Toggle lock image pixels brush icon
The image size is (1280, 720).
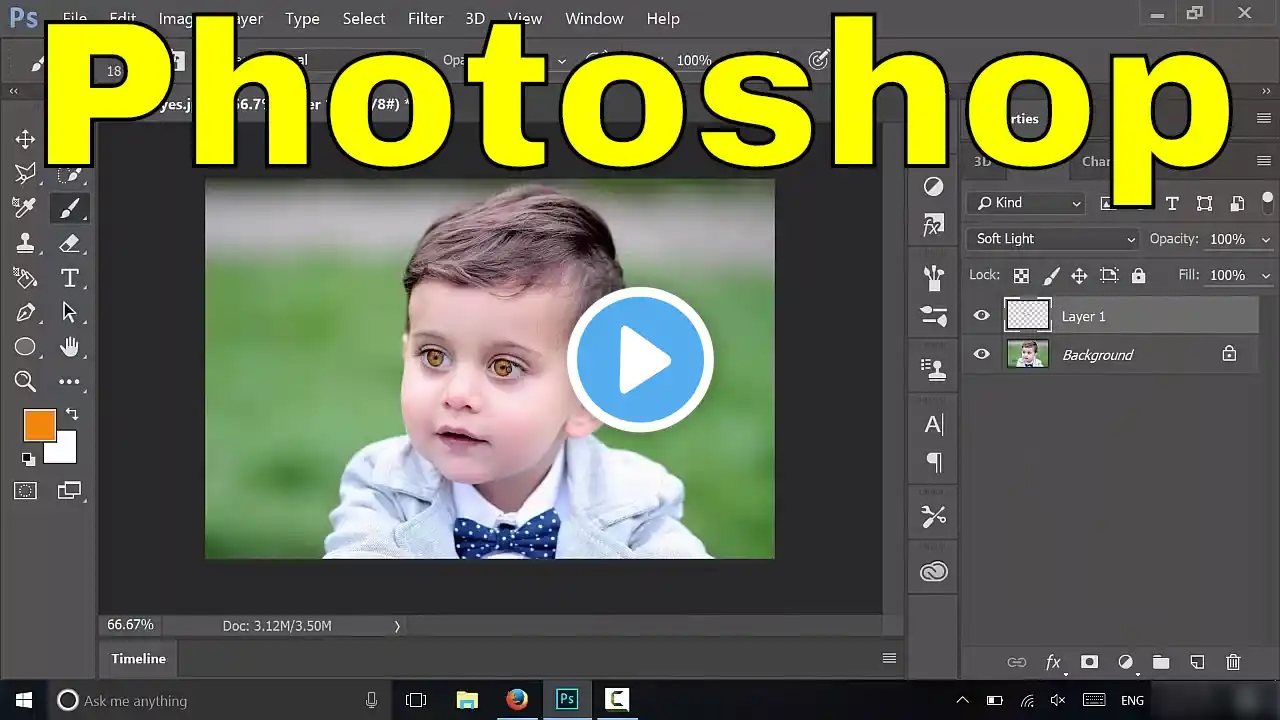[x=1051, y=276]
